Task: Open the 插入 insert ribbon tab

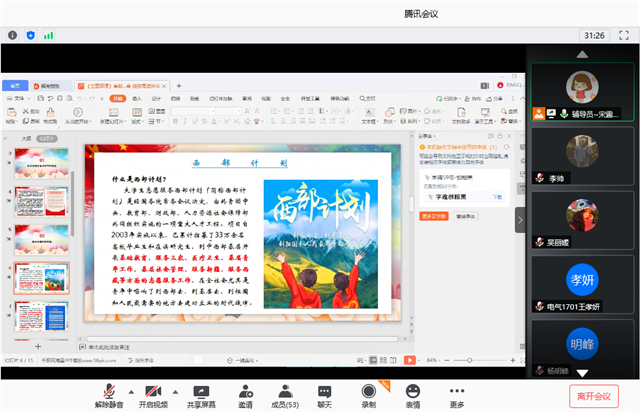Action: (137, 98)
